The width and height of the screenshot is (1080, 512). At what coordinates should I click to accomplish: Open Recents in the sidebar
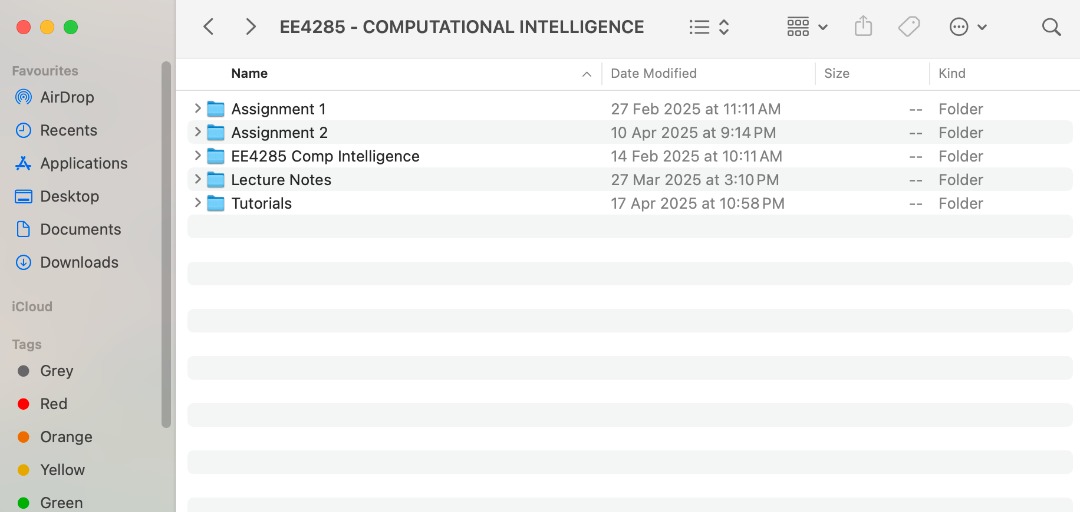click(x=68, y=130)
